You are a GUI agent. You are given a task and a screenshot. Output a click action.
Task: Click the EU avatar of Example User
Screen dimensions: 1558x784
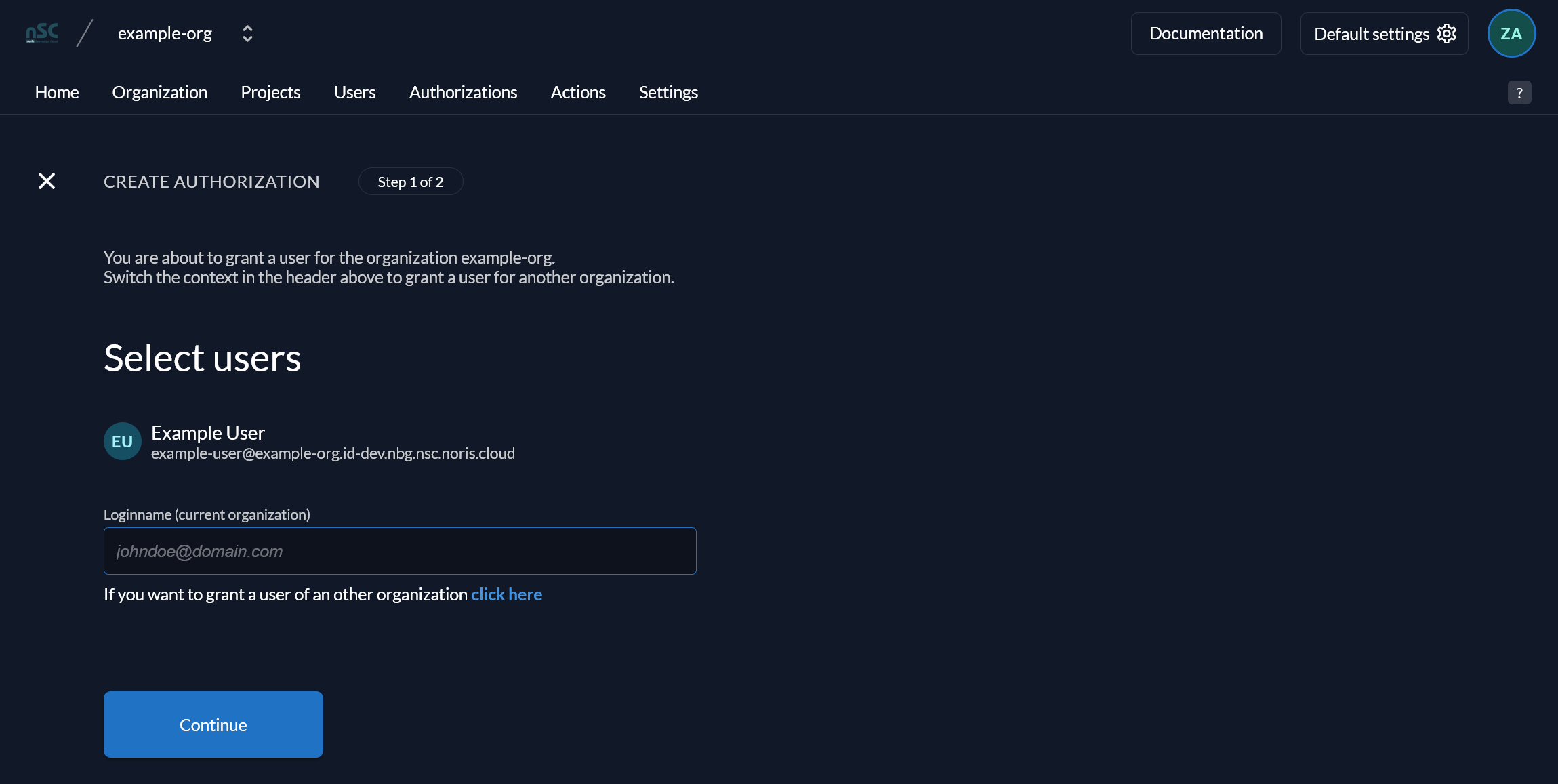[x=123, y=441]
